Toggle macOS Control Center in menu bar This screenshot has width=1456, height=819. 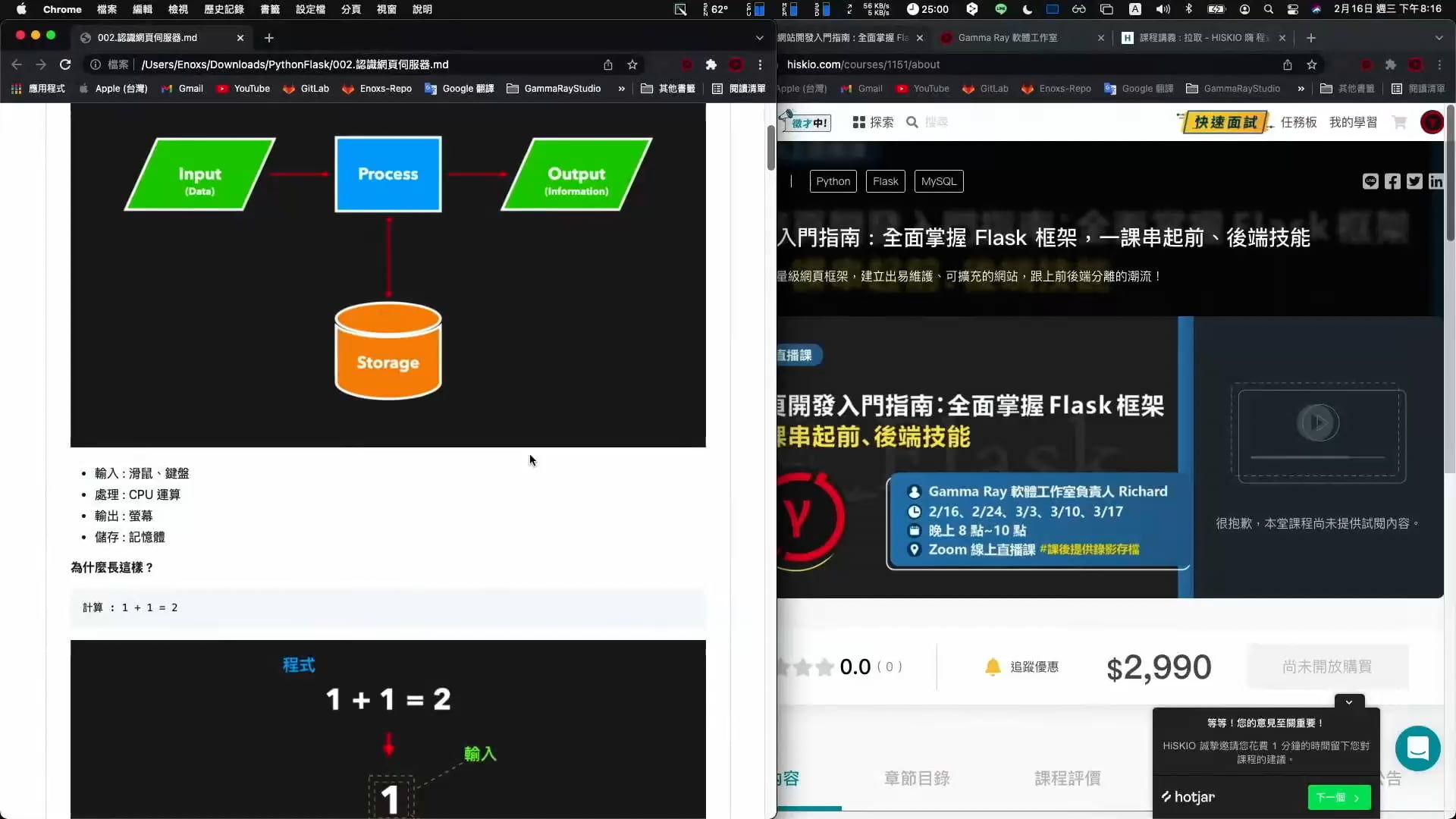(1293, 9)
